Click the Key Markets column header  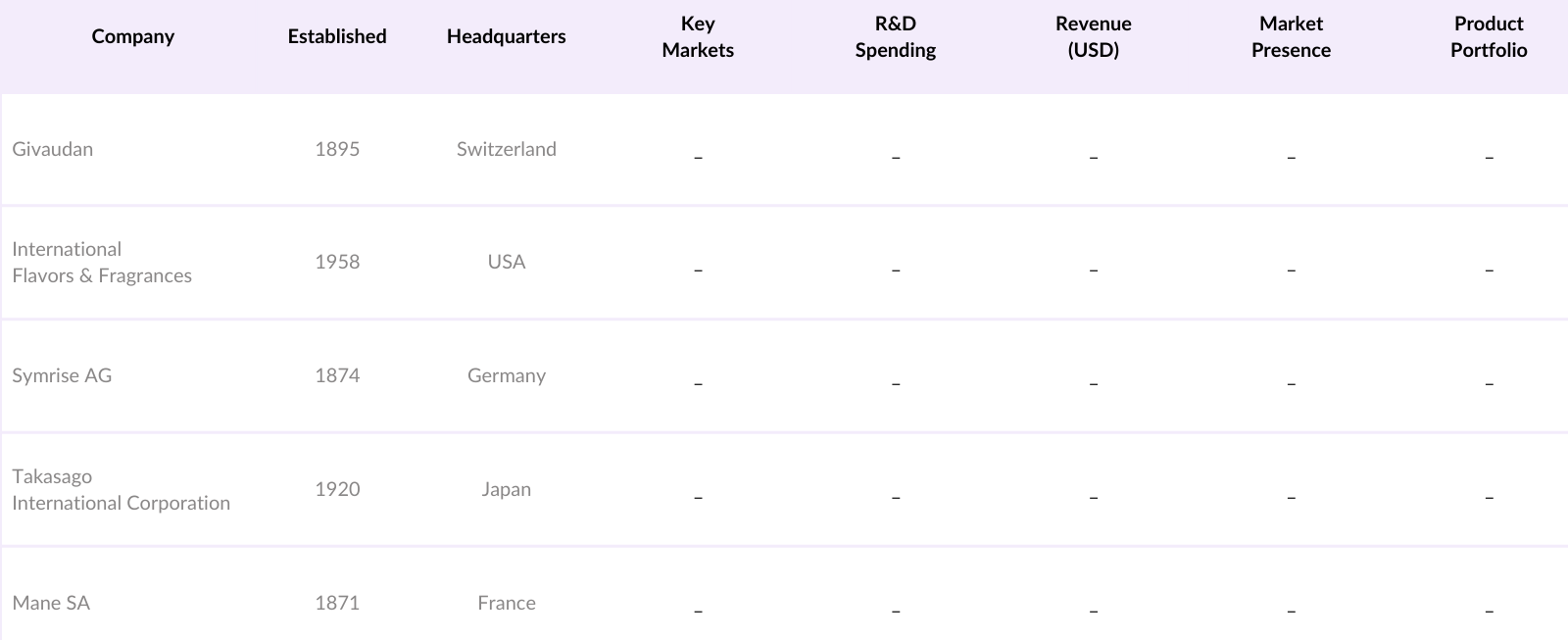698,37
